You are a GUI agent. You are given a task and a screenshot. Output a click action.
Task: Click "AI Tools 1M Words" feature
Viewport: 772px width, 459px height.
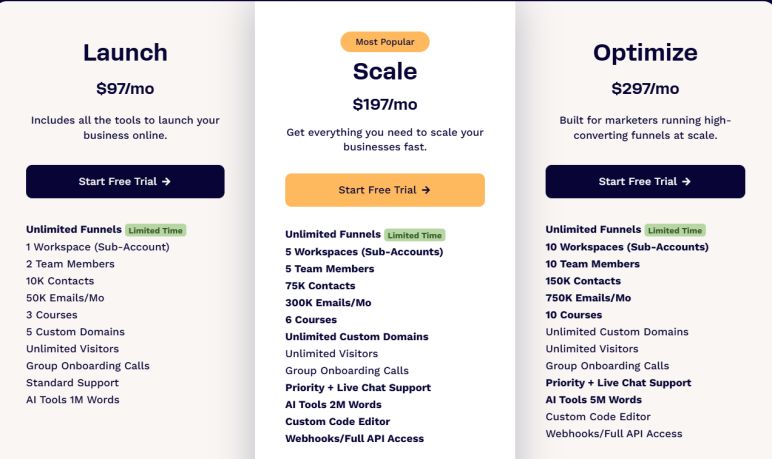tap(73, 400)
